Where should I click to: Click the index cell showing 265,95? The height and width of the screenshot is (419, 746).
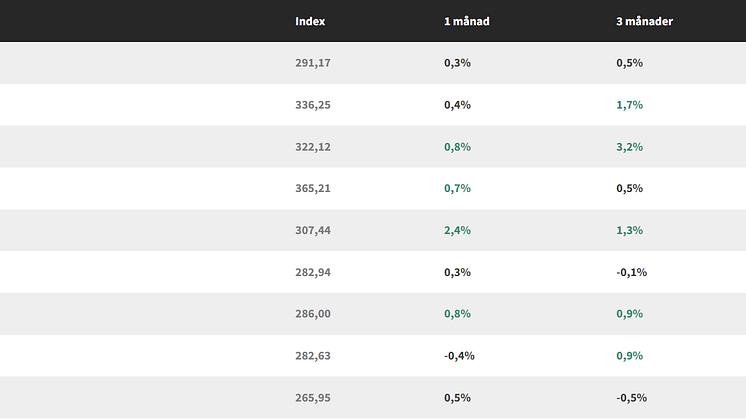pyautogui.click(x=313, y=398)
